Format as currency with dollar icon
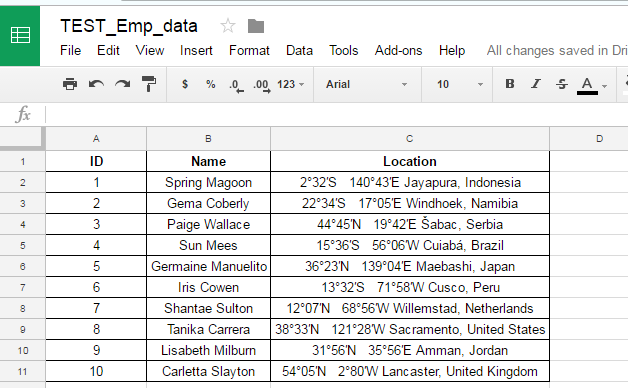Viewport: 628px width, 388px height. 185,84
